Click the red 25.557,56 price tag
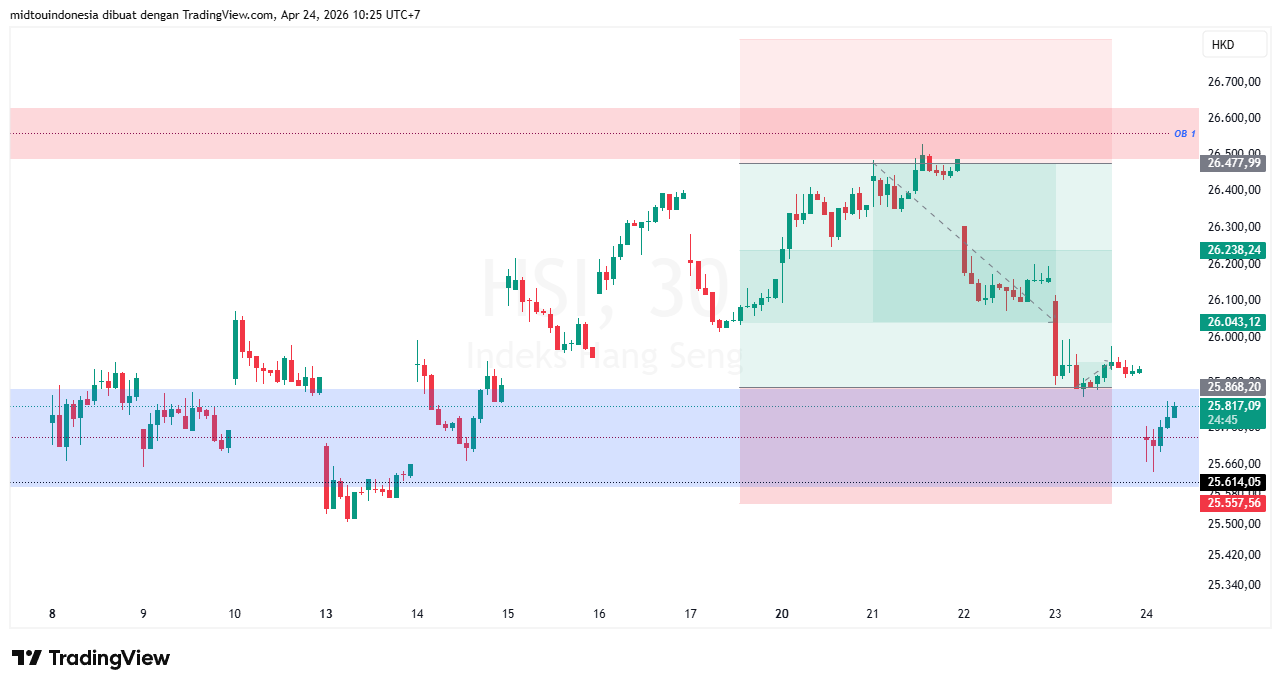1281x688 pixels. 1233,503
